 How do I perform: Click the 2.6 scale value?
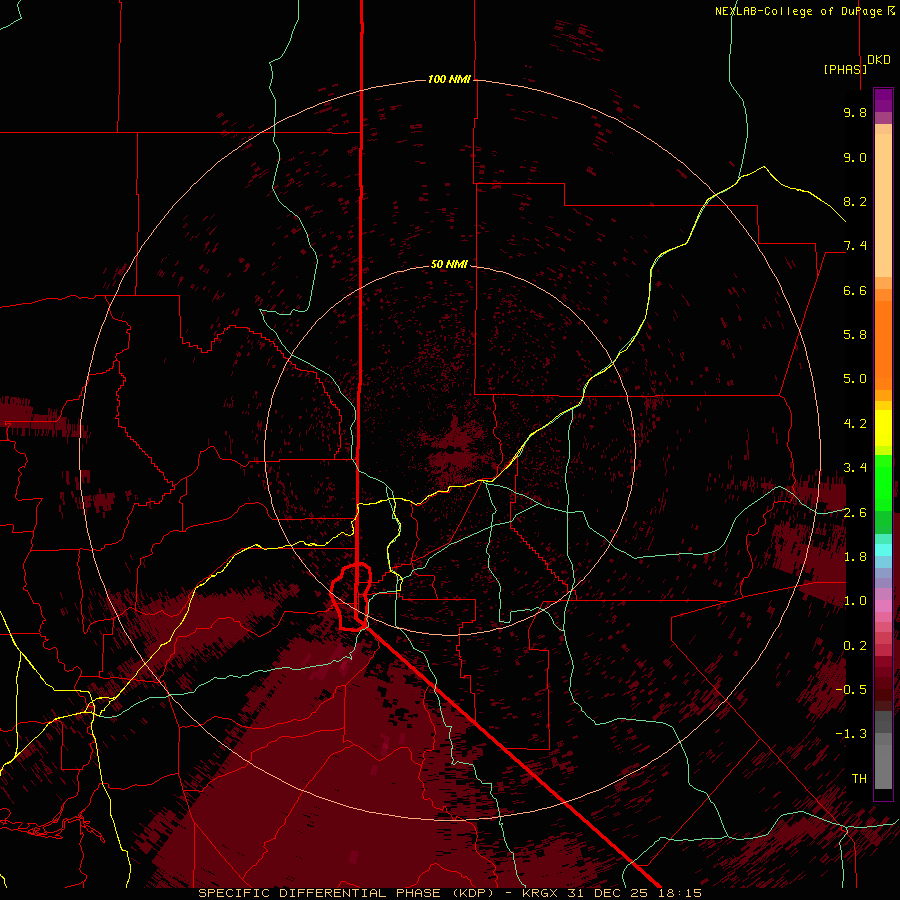855,513
